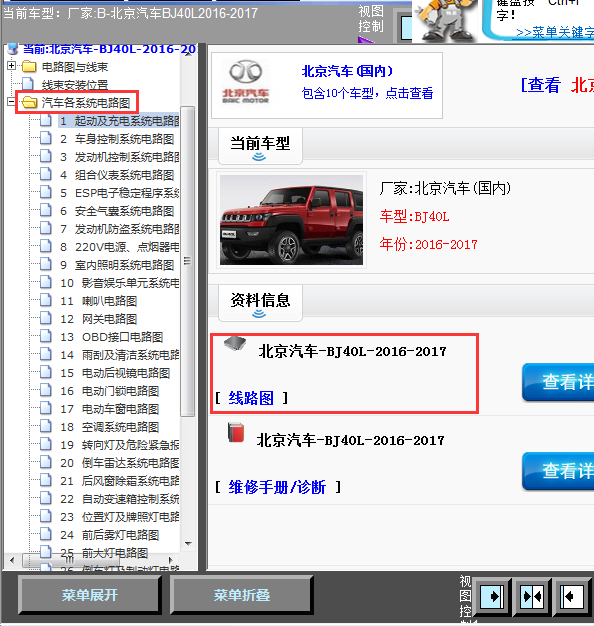This screenshot has width=594, height=626.
Task: Open item 1 起动及充电系统电路图
Action: 120,121
